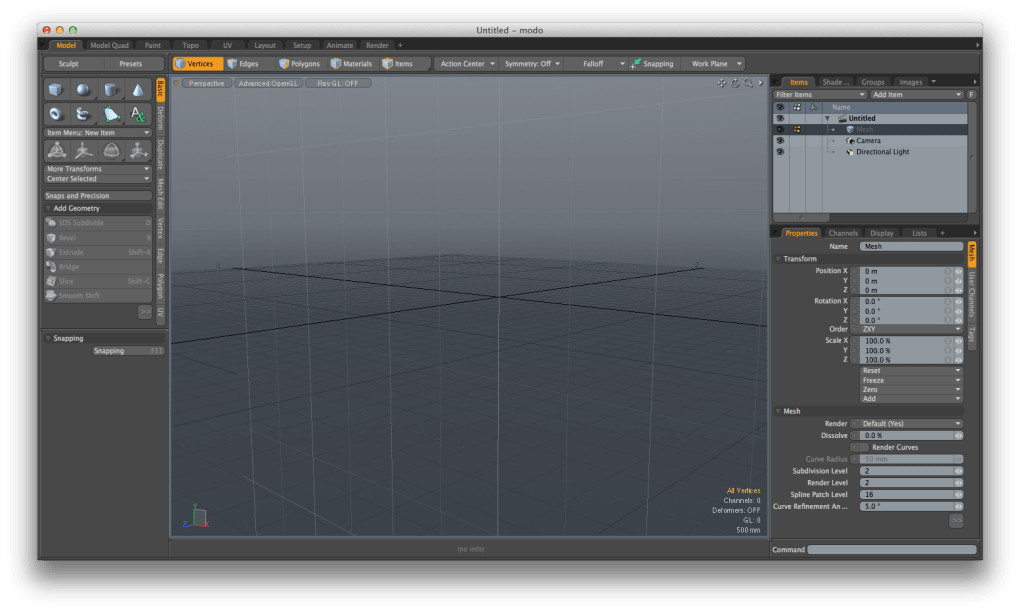Open the Symmetry: Off dropdown
Image resolution: width=1020 pixels, height=612 pixels.
532,64
